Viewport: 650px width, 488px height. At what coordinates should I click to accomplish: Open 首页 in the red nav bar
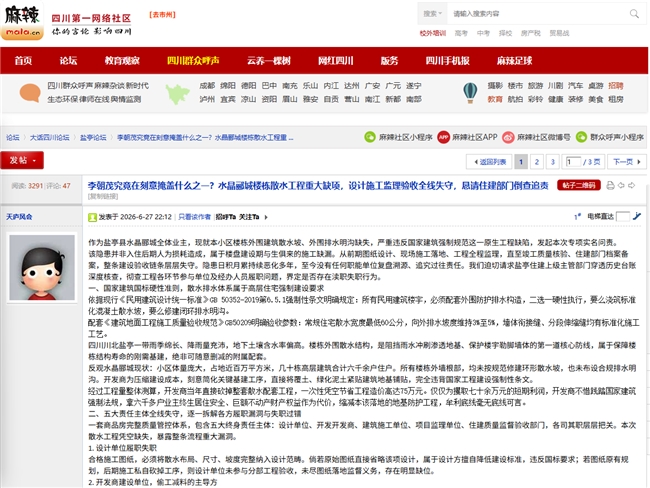[23, 61]
